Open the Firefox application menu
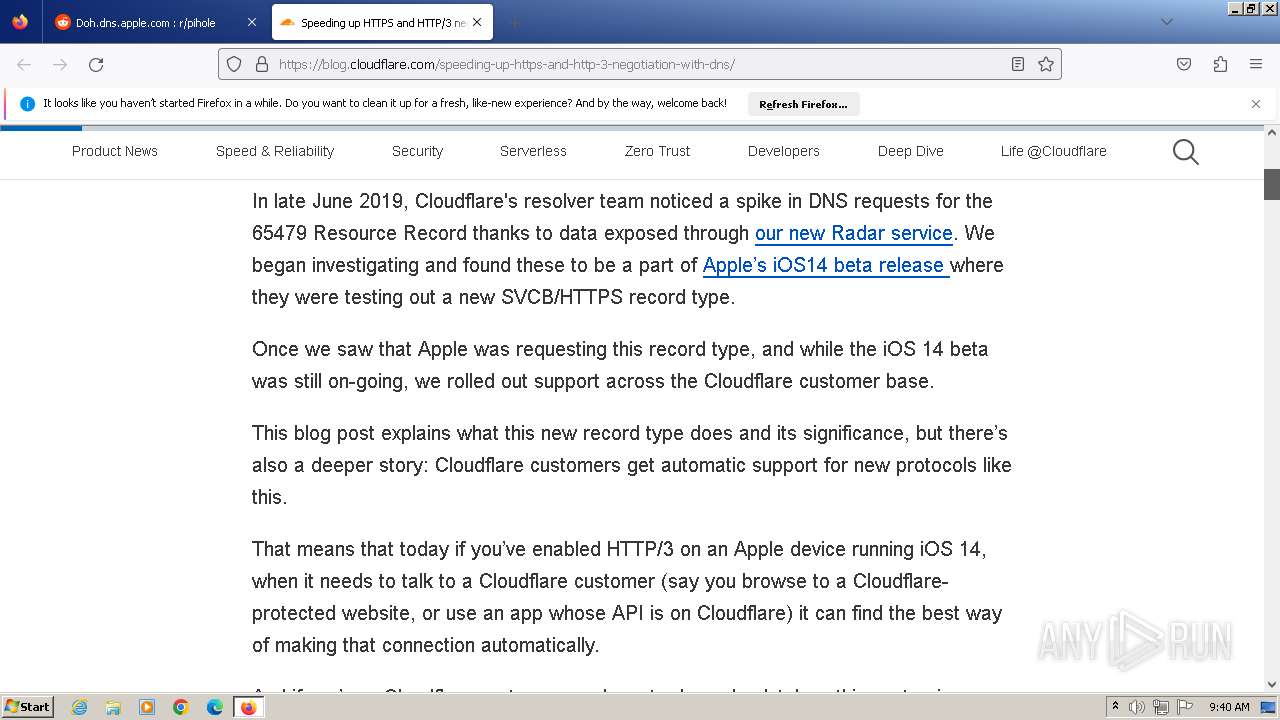This screenshot has height=720, width=1280. (x=1256, y=64)
